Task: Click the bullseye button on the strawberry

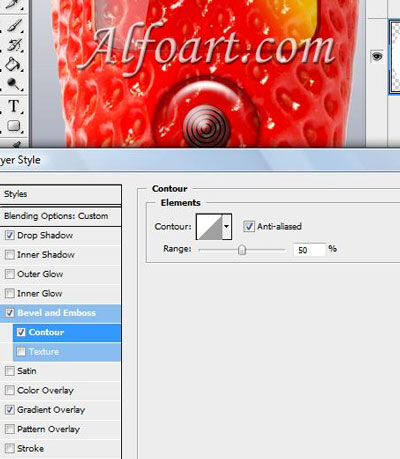Action: tap(207, 127)
